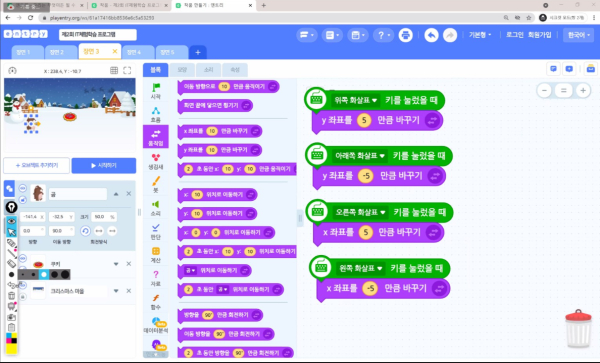Pick the yellow color swatch on the annotation toolbar
The height and width of the screenshot is (363, 600).
pos(11,348)
